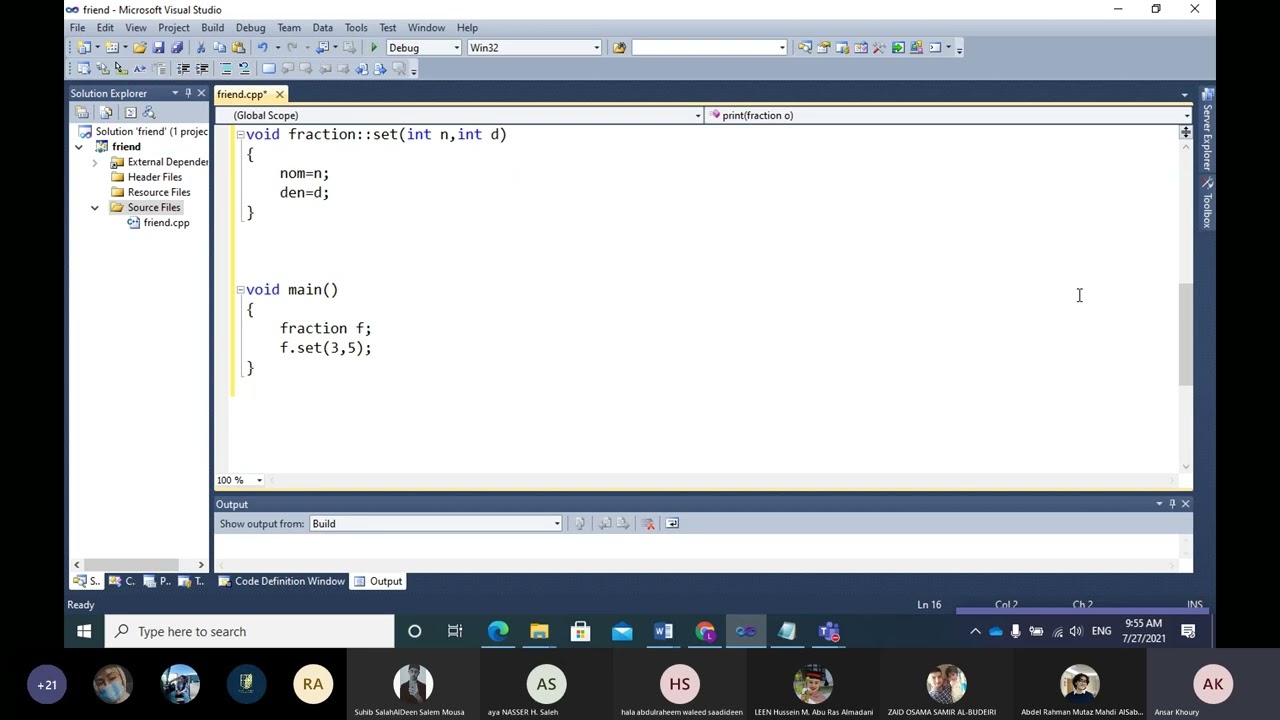Select the Header Files folder

tap(154, 177)
